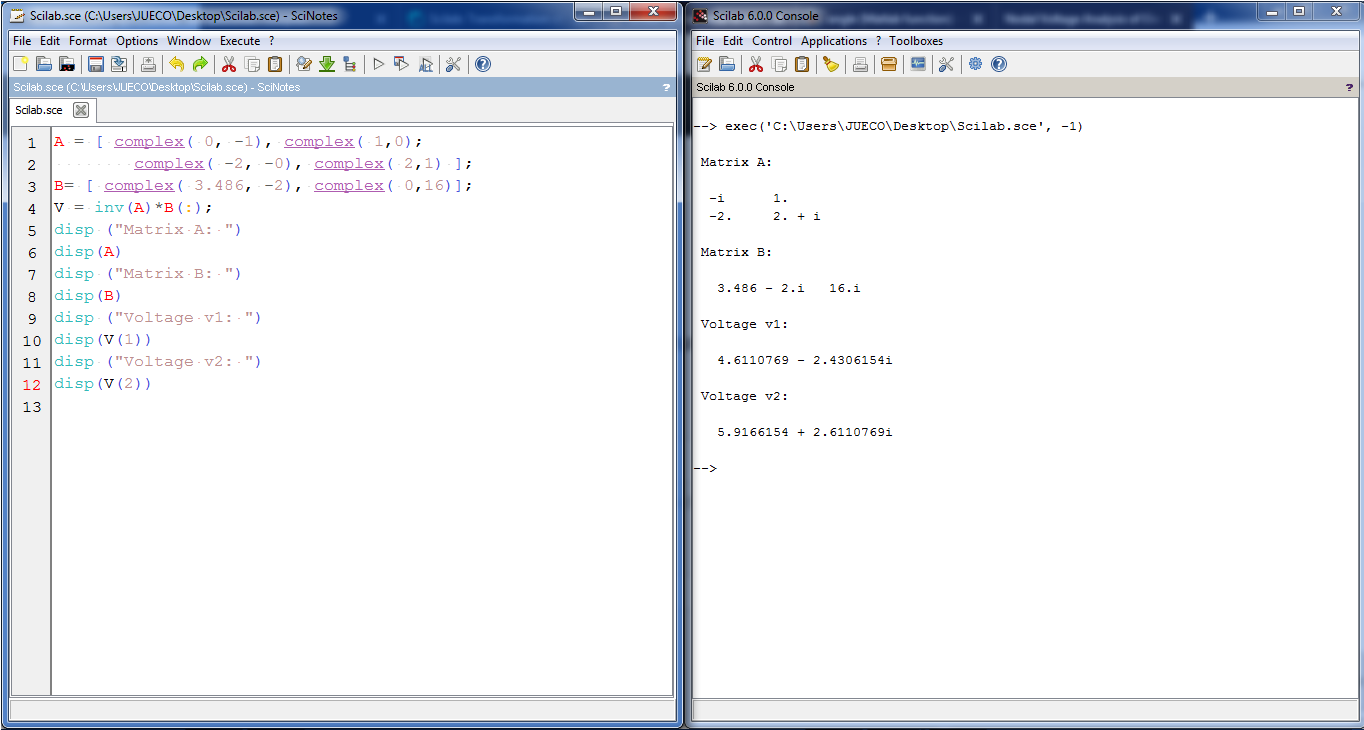Close the Scilab.sce tab
The image size is (1364, 730).
tap(81, 110)
